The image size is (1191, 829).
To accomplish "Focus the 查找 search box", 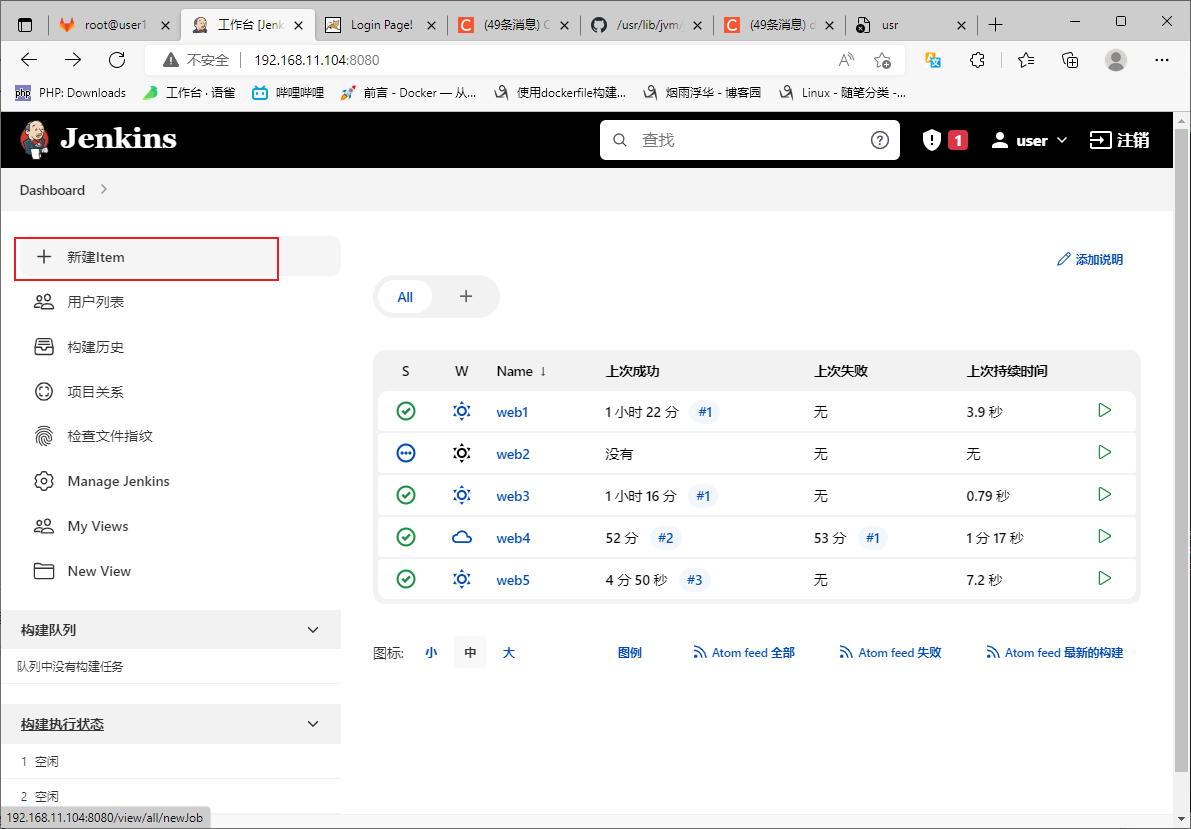I will click(750, 140).
